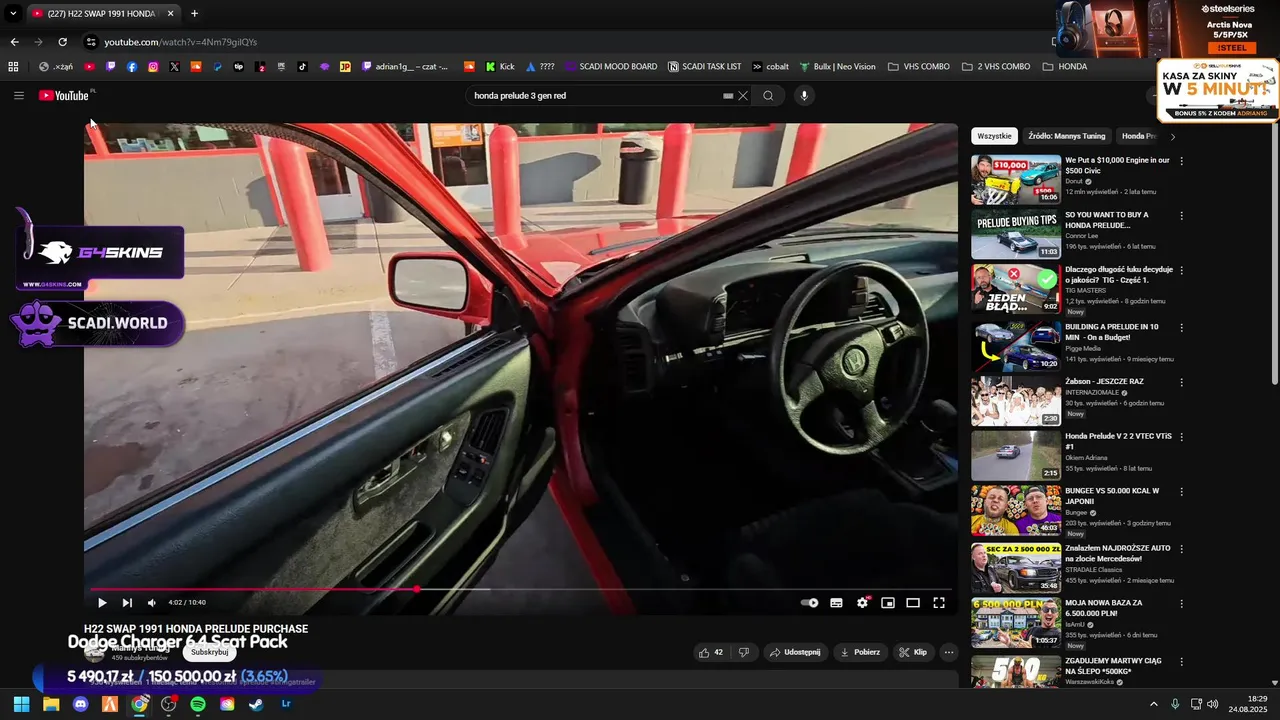Toggle theater mode view
Viewport: 1280px width, 720px height.
tap(913, 603)
